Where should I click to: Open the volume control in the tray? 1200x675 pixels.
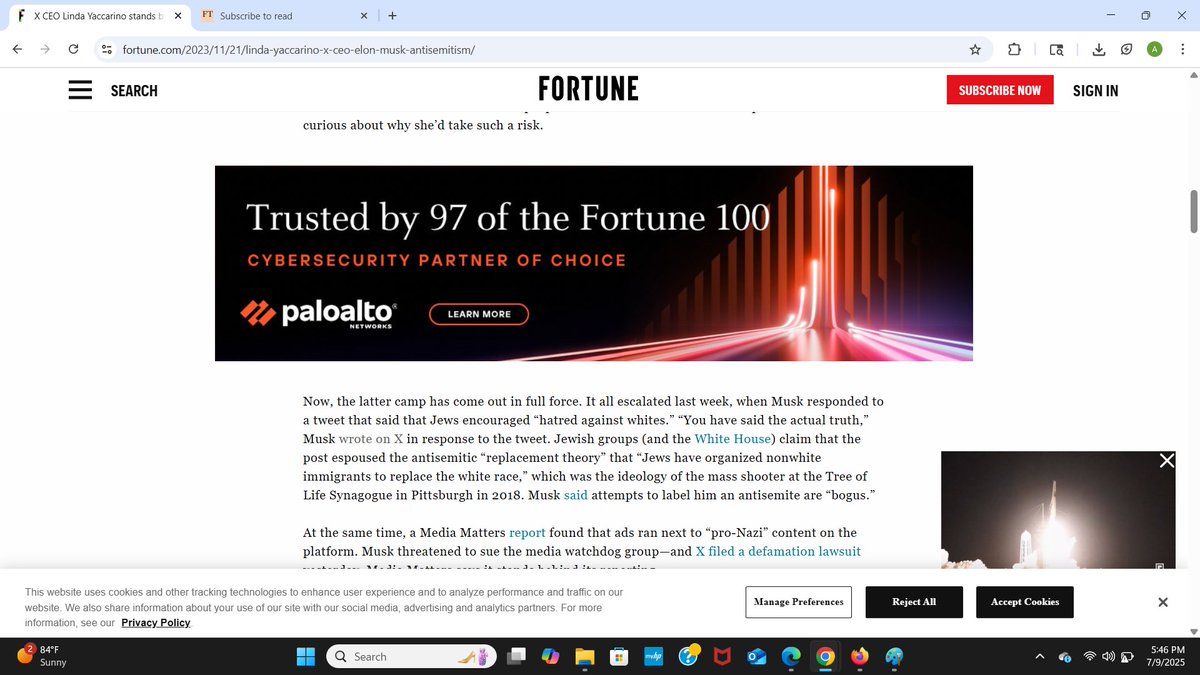(1108, 657)
